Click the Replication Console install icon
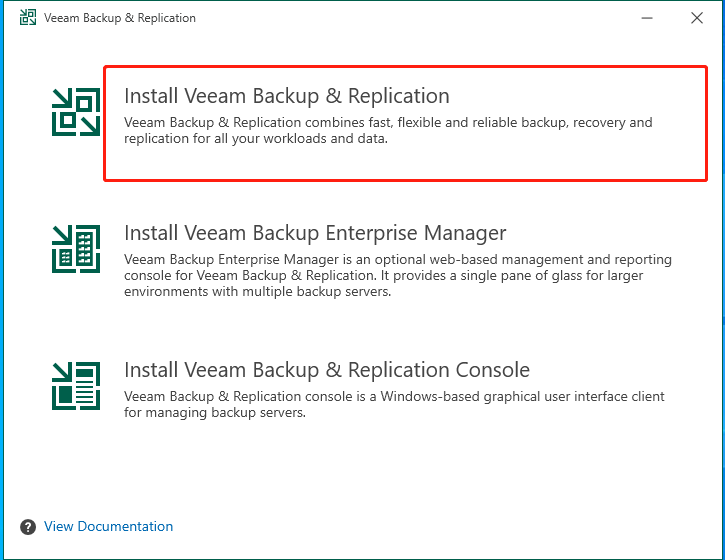Viewport: 725px width, 560px height. coord(76,386)
